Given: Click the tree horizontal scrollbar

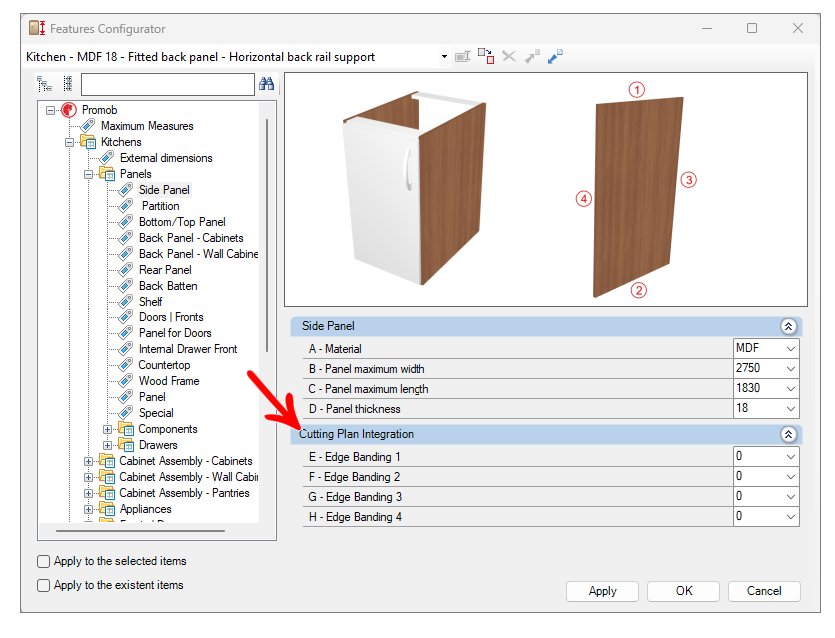Looking at the screenshot, I should coord(140,531).
